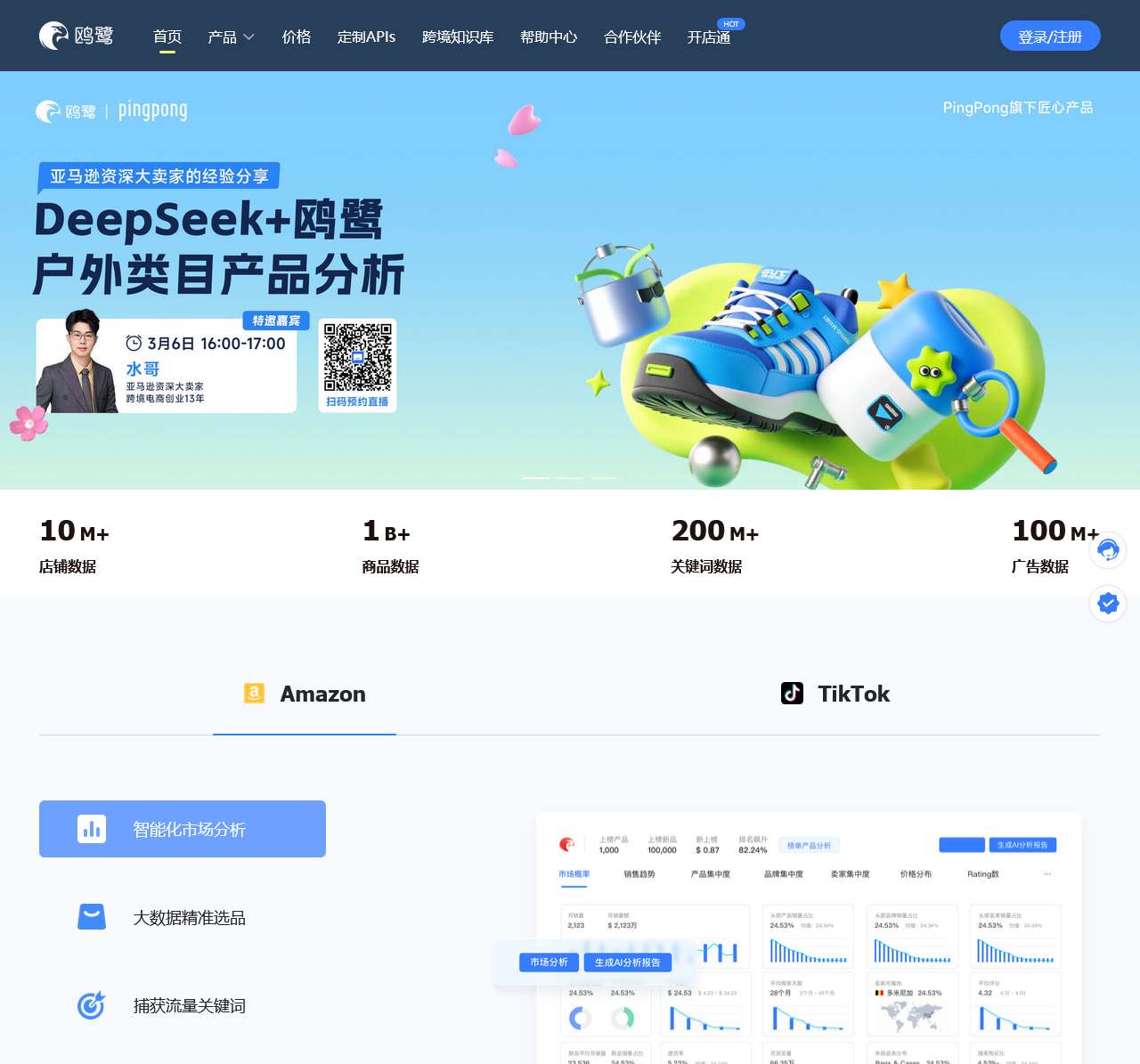Screen dimensions: 1140x1064
Task: Click the 鸥鹭 logo in the navigation bar
Action: [76, 36]
